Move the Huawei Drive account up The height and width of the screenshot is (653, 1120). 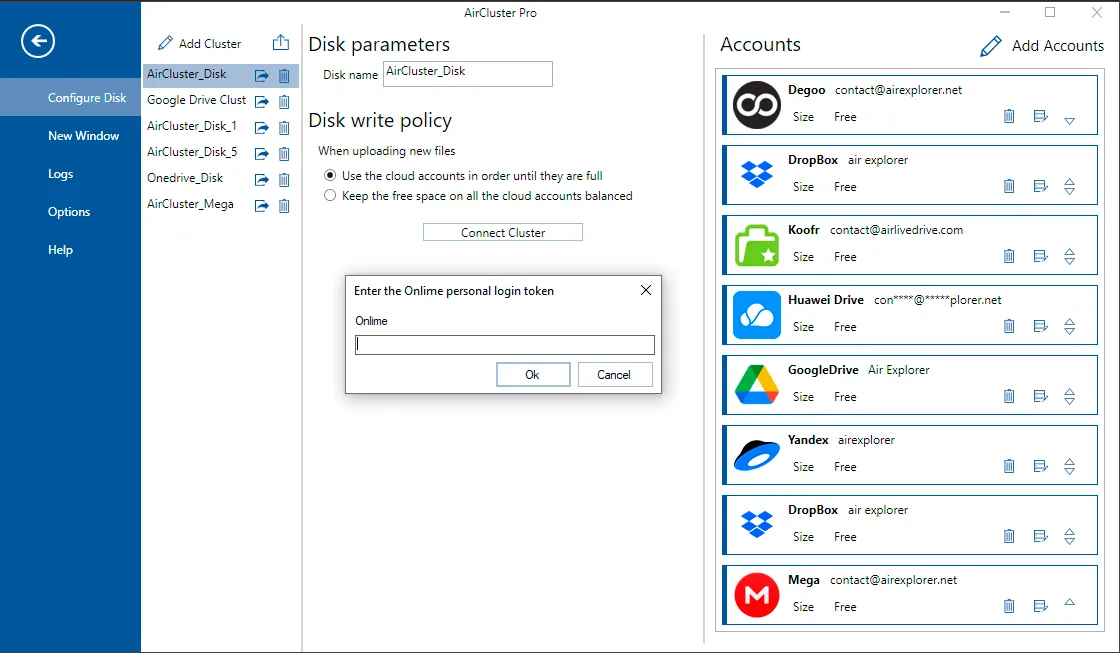(1069, 321)
